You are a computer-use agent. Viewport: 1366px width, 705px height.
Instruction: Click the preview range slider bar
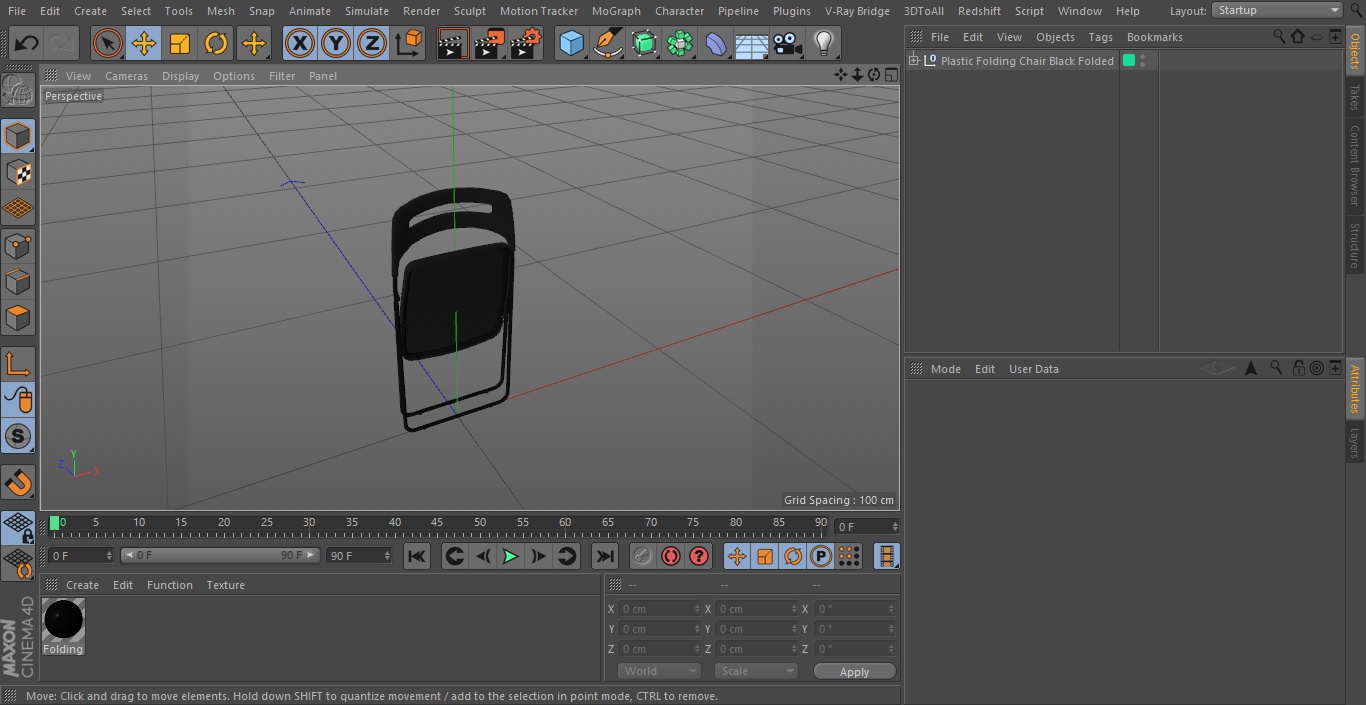(220, 555)
